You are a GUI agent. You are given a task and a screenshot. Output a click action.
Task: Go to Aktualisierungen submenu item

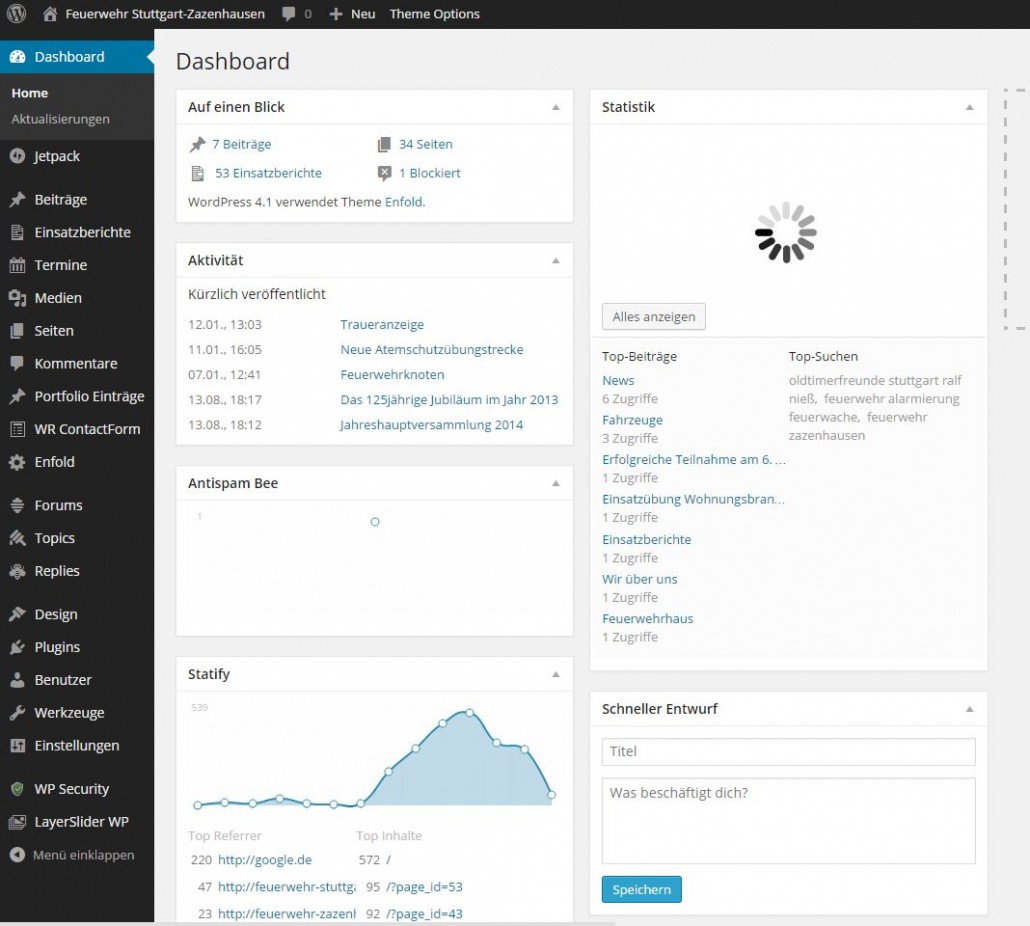click(60, 119)
